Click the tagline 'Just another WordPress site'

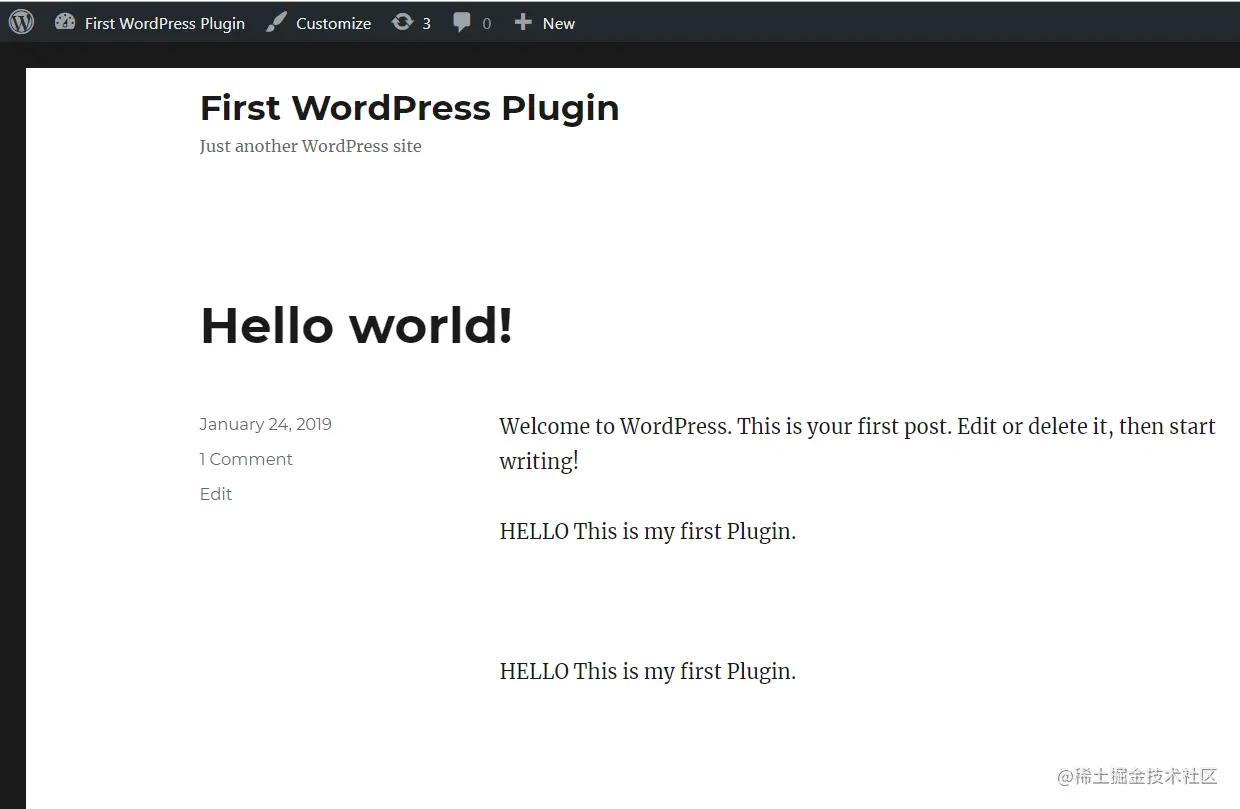(x=310, y=146)
